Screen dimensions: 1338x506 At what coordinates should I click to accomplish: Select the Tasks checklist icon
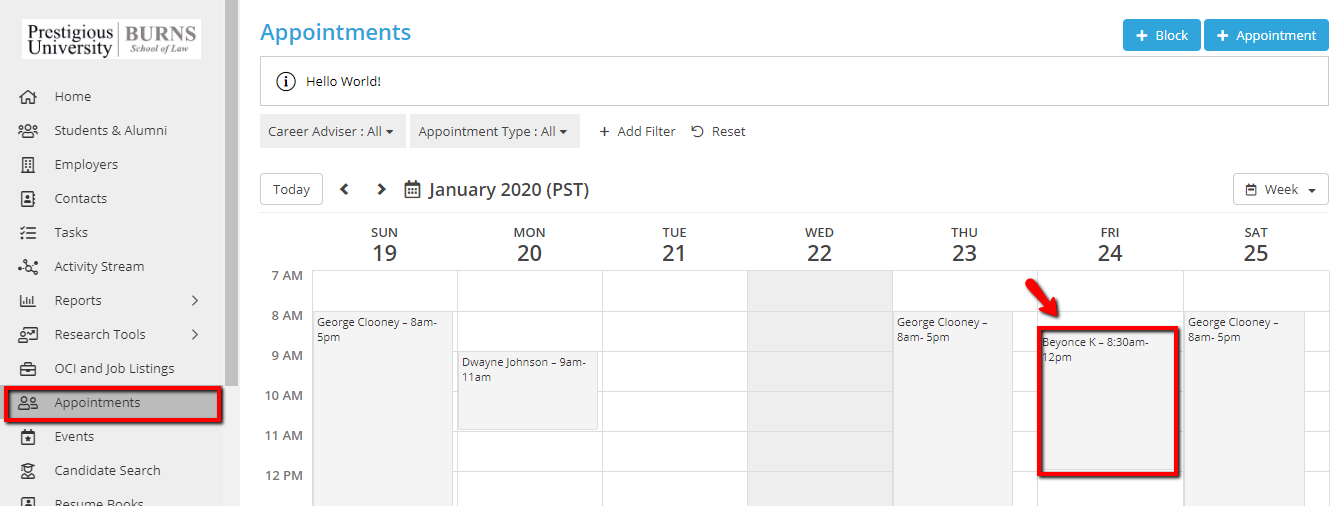click(x=28, y=233)
